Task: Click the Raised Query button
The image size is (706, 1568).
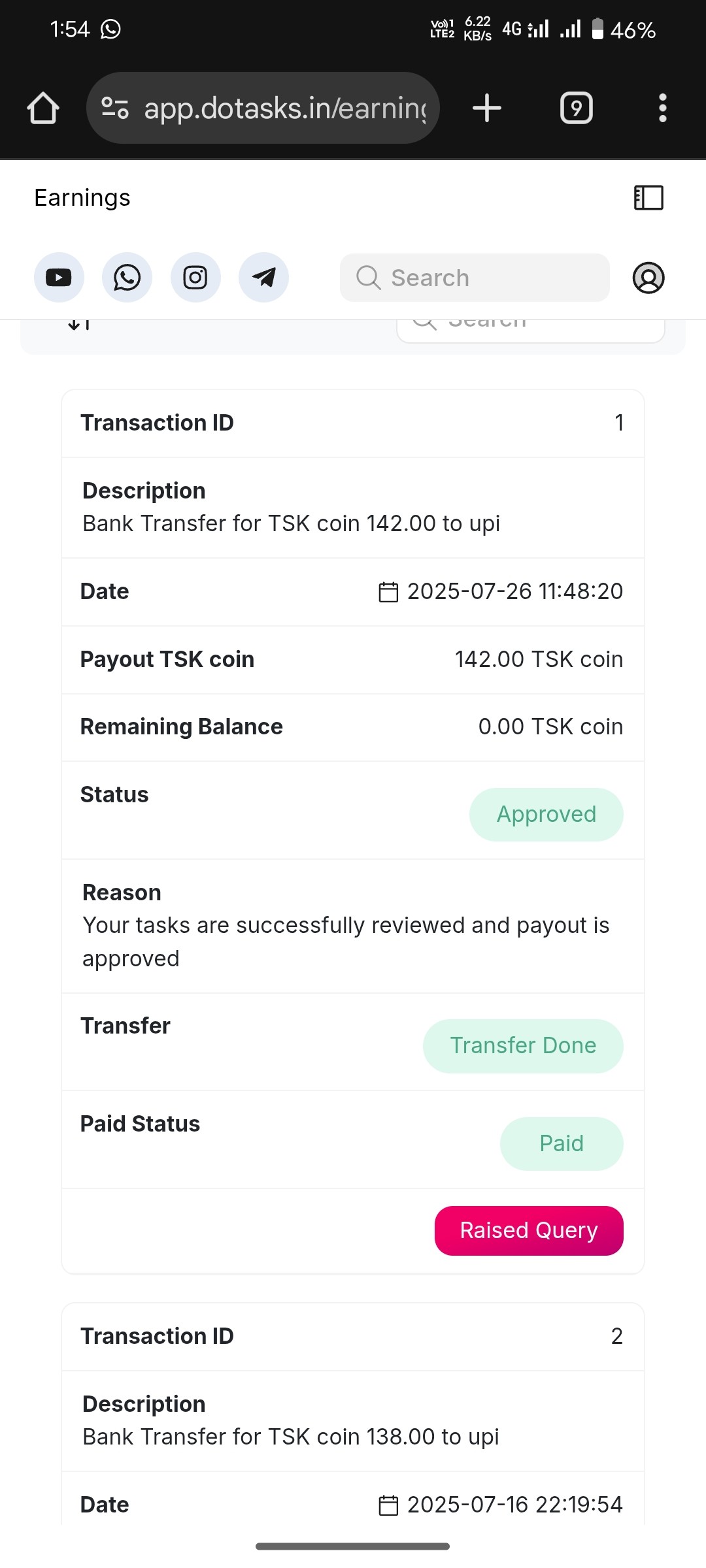Action: [x=529, y=1230]
